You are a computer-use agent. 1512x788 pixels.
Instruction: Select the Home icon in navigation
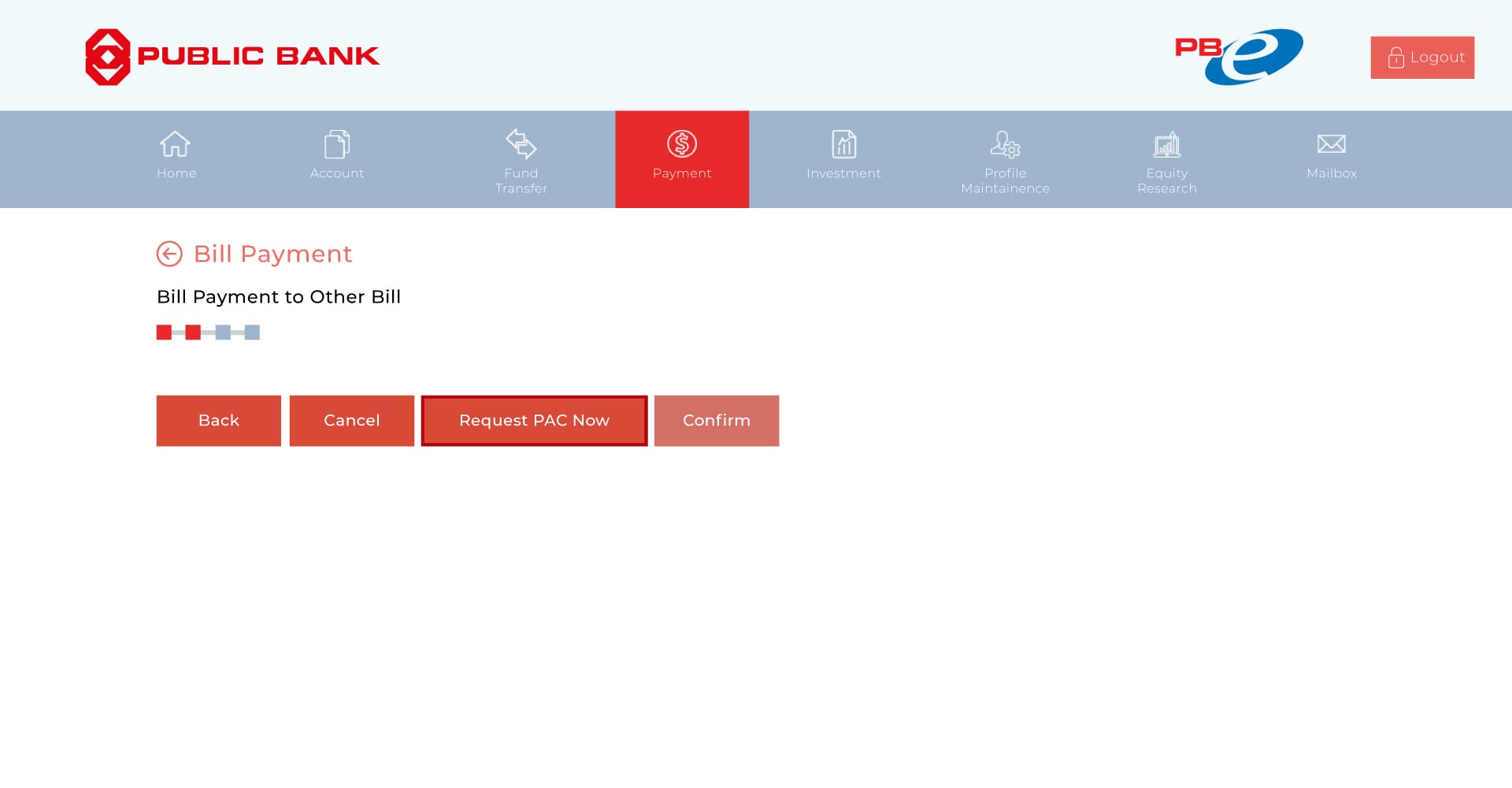tap(176, 143)
